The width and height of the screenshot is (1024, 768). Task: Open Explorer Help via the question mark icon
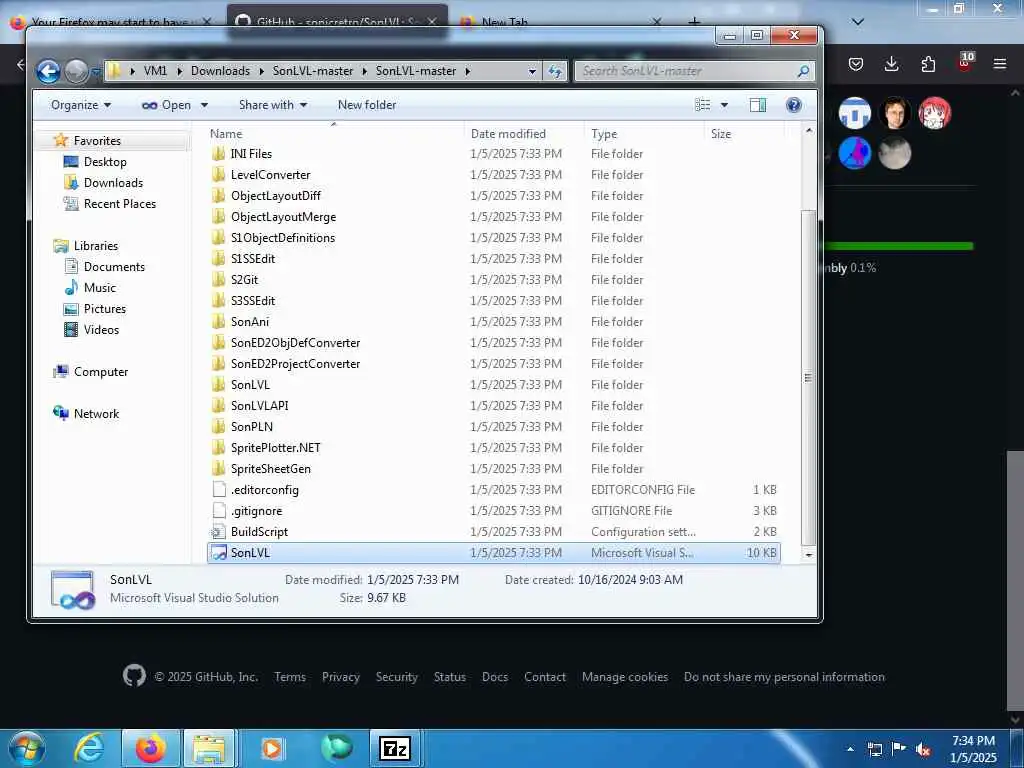(793, 105)
